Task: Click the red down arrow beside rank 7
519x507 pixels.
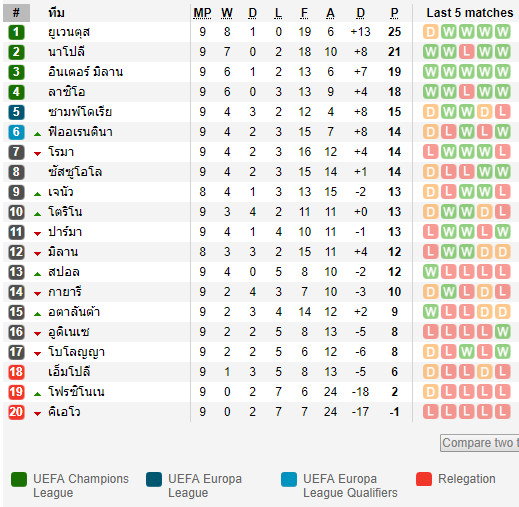Action: click(37, 154)
